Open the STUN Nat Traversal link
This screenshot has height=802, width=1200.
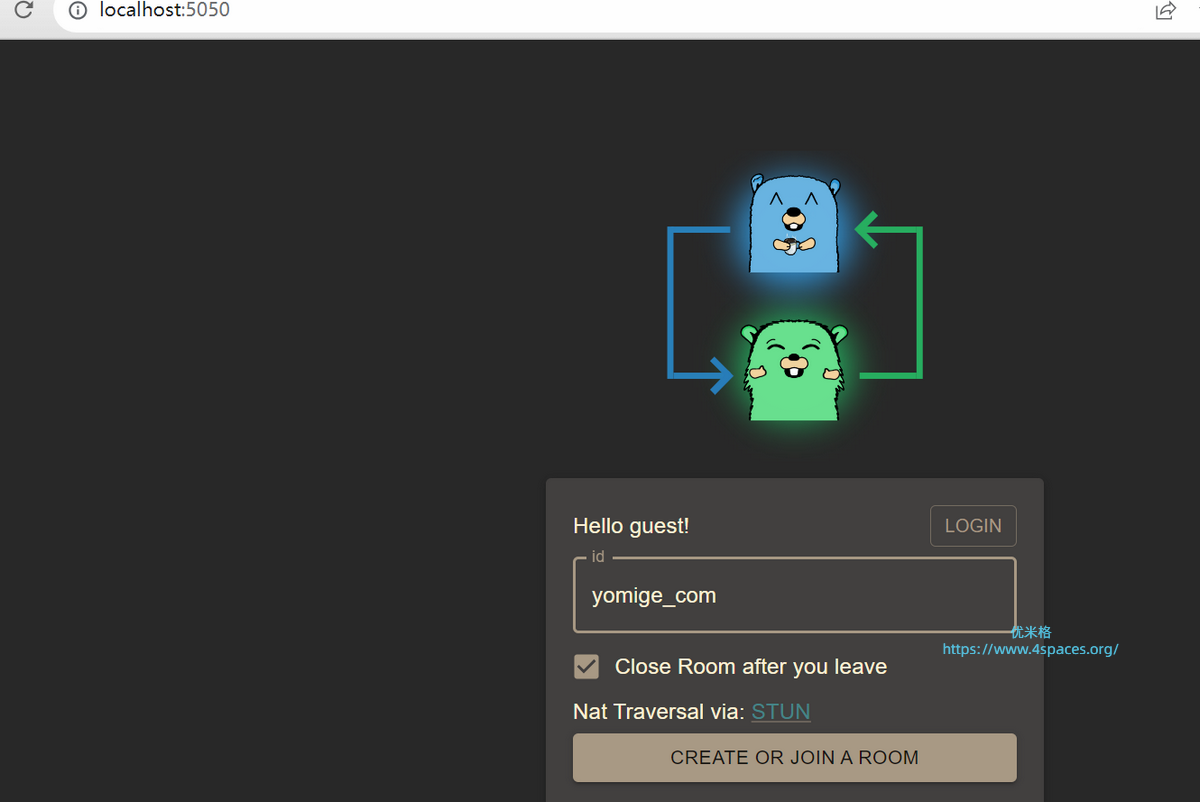780,712
